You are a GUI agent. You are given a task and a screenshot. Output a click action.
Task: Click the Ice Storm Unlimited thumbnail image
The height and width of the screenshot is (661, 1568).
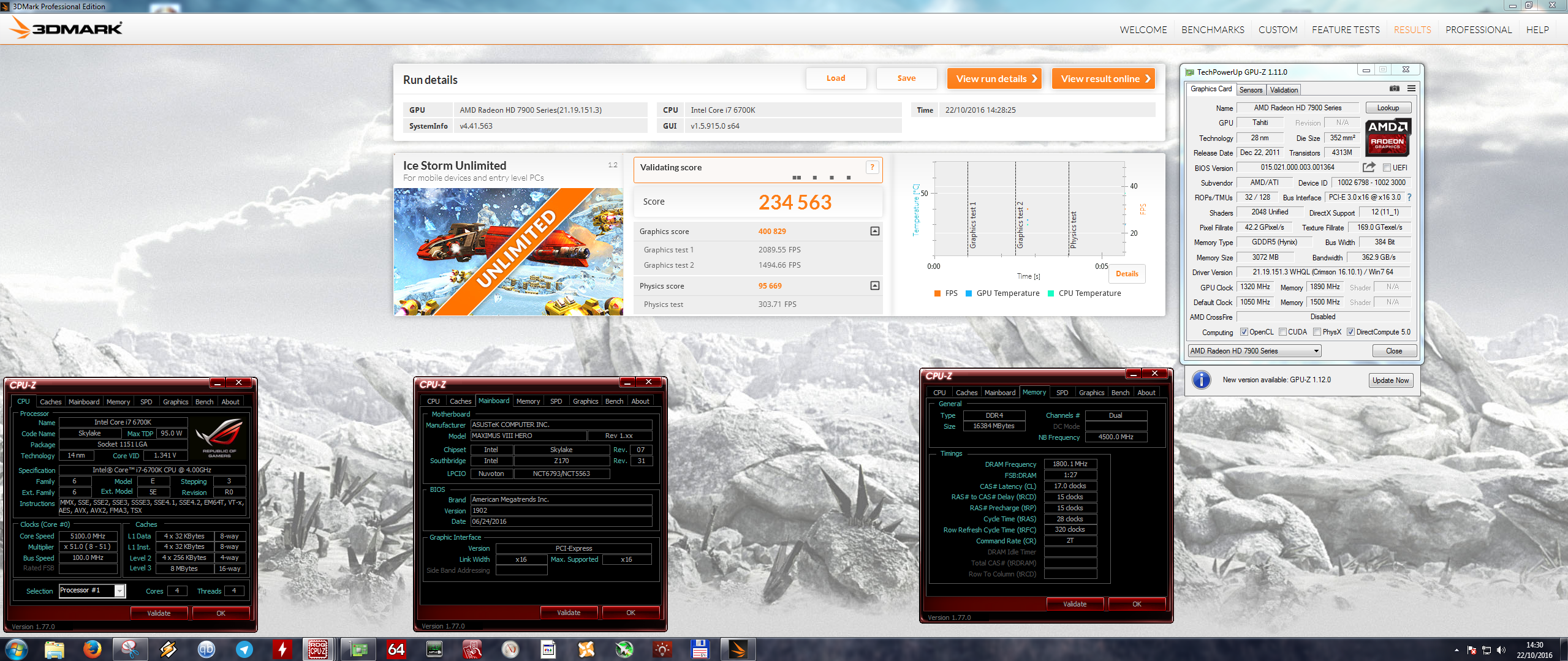pyautogui.click(x=509, y=252)
